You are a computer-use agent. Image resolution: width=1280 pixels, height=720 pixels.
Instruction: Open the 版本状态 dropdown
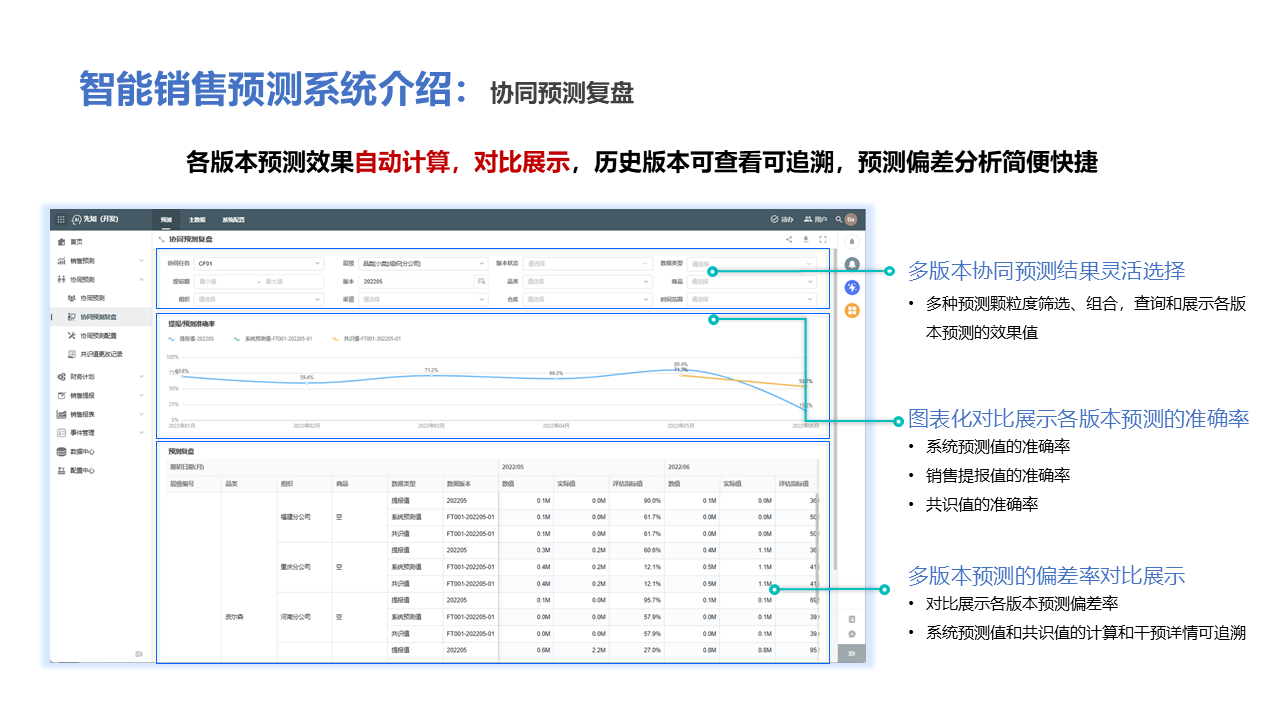[587, 264]
